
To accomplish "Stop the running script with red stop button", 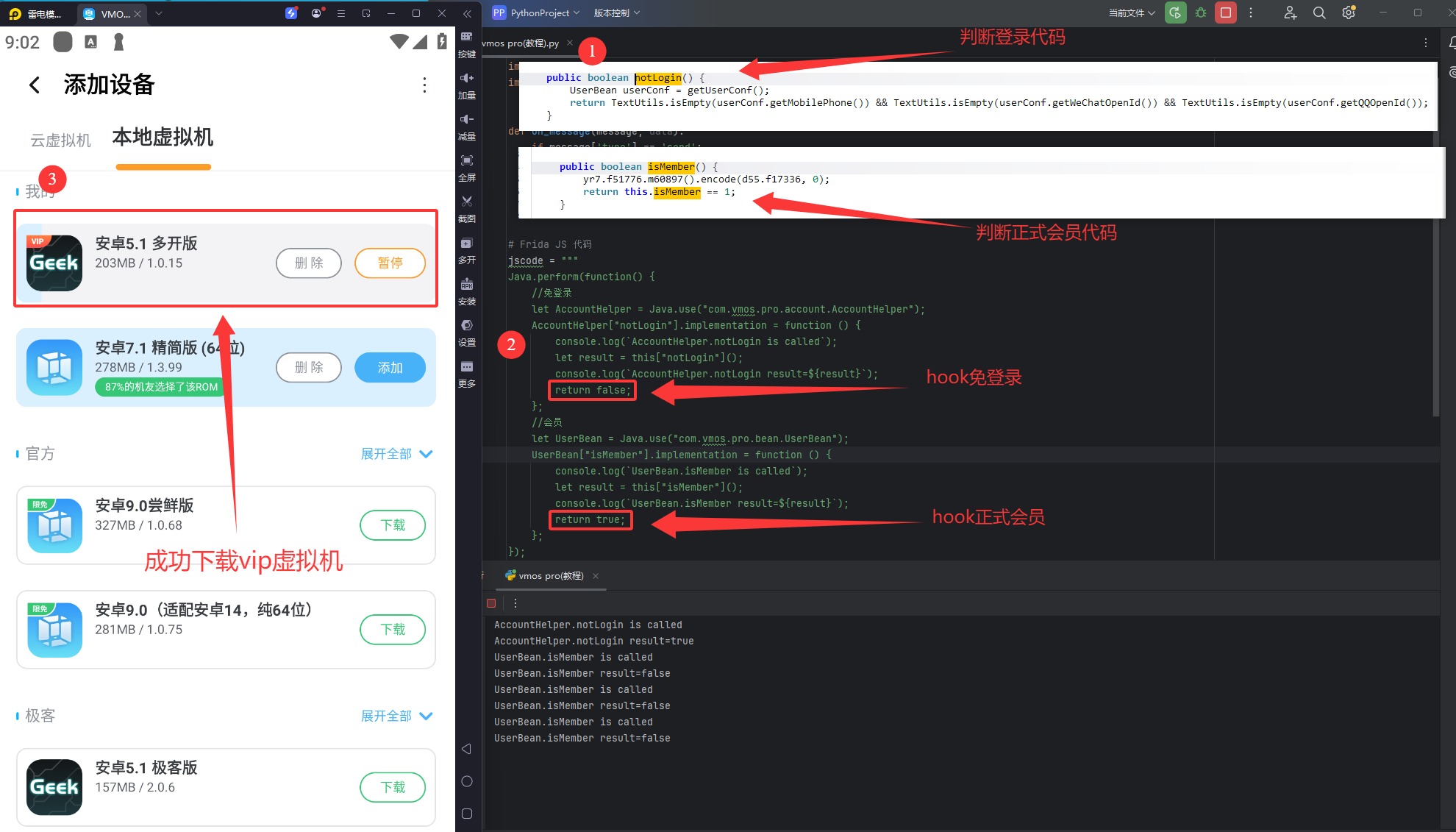I will coord(1226,13).
